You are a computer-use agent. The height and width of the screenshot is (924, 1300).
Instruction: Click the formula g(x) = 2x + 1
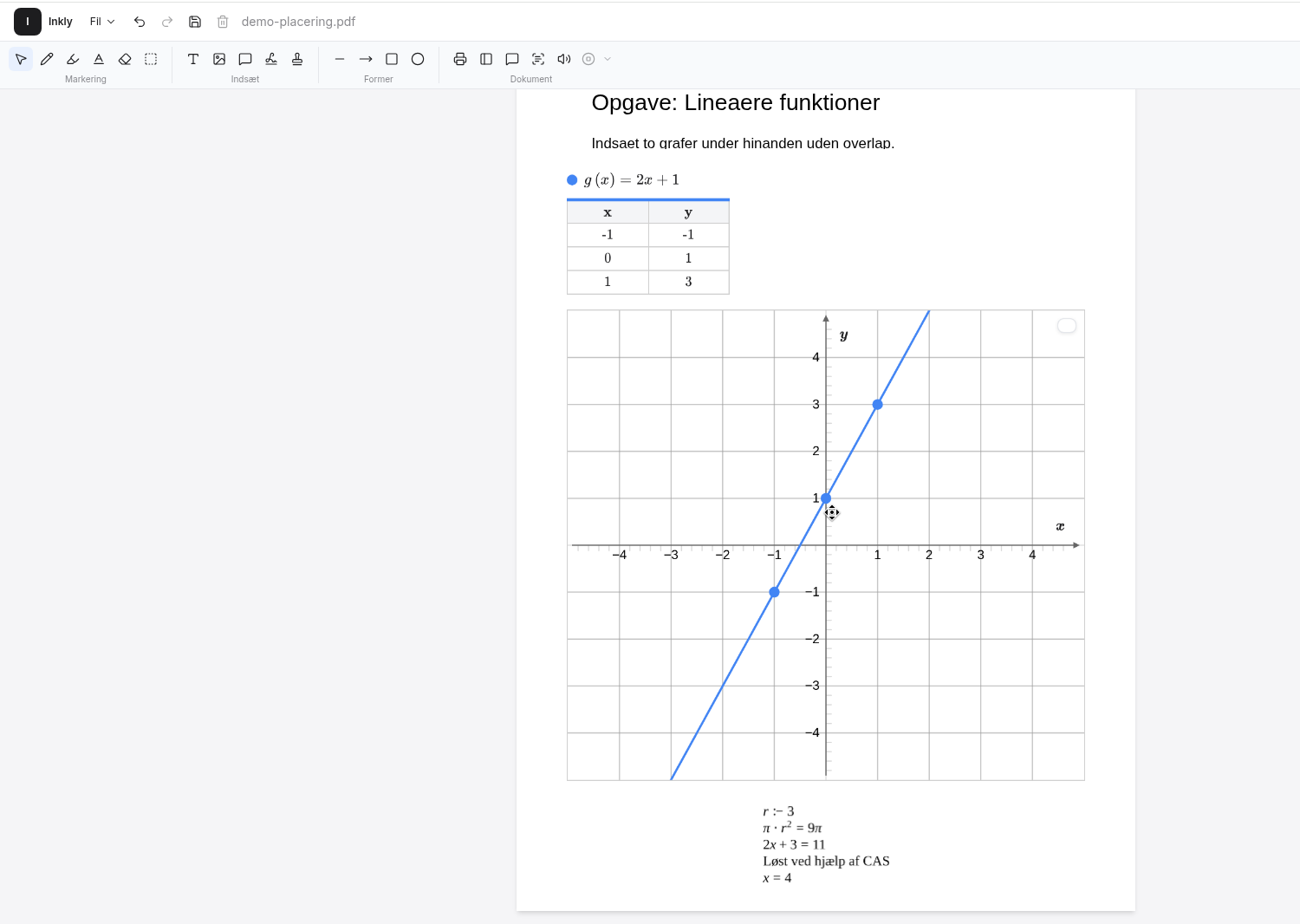click(x=632, y=180)
